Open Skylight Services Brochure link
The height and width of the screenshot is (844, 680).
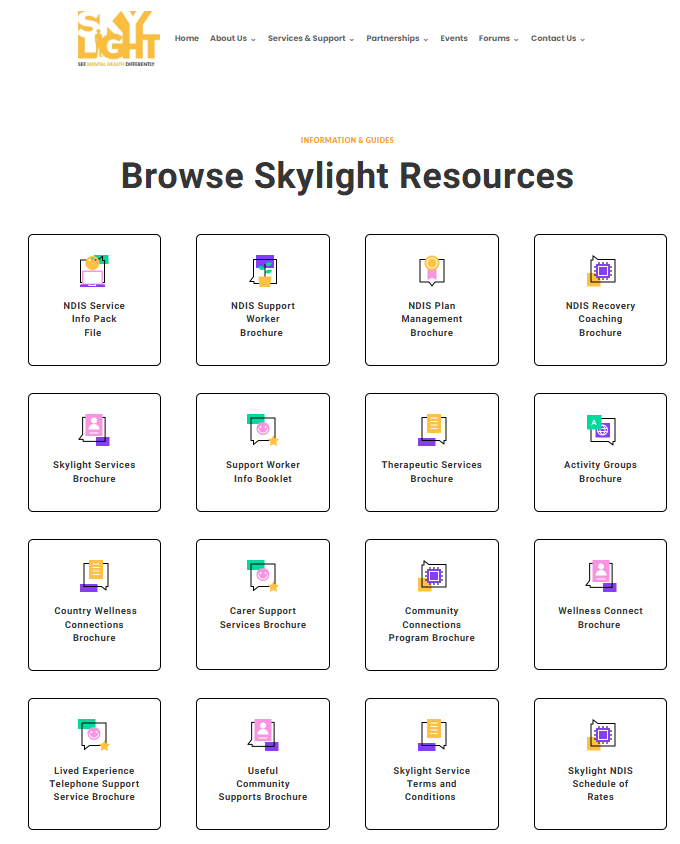pos(94,472)
